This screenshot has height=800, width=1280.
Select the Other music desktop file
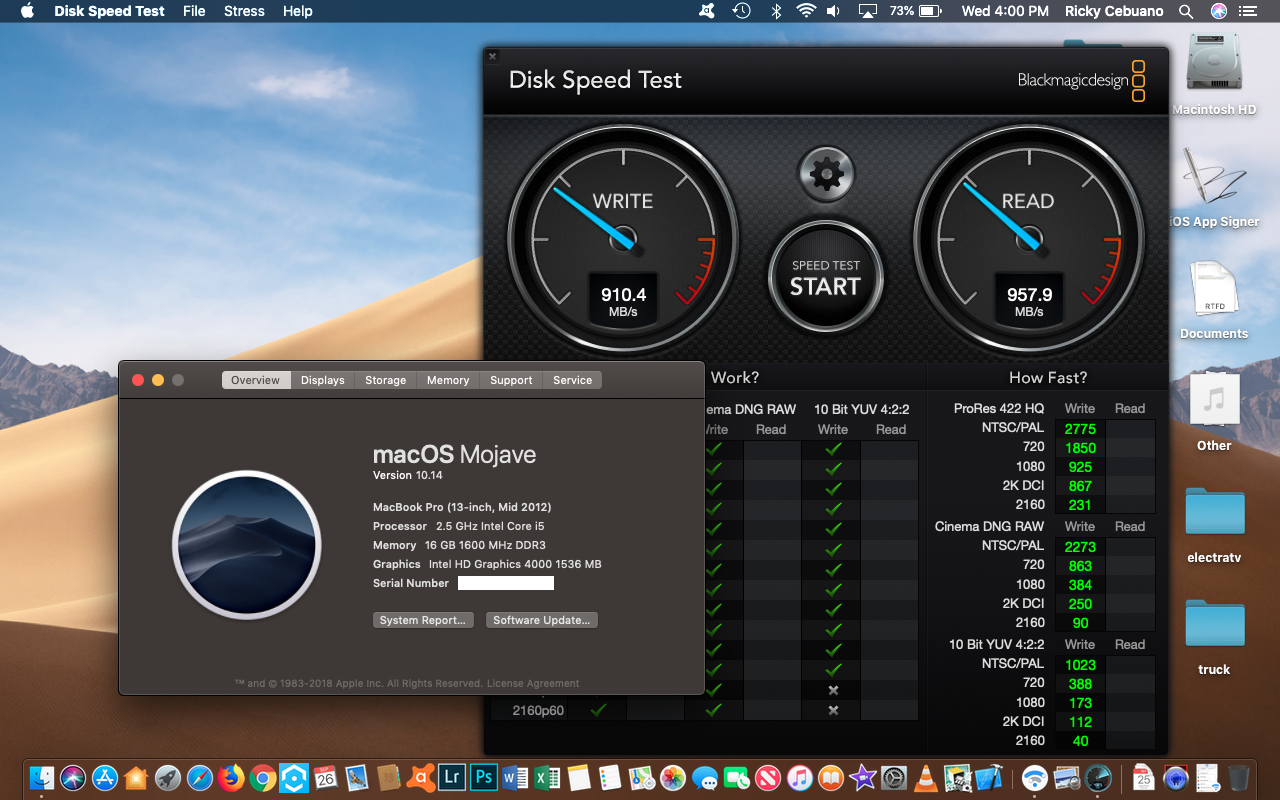(x=1214, y=412)
